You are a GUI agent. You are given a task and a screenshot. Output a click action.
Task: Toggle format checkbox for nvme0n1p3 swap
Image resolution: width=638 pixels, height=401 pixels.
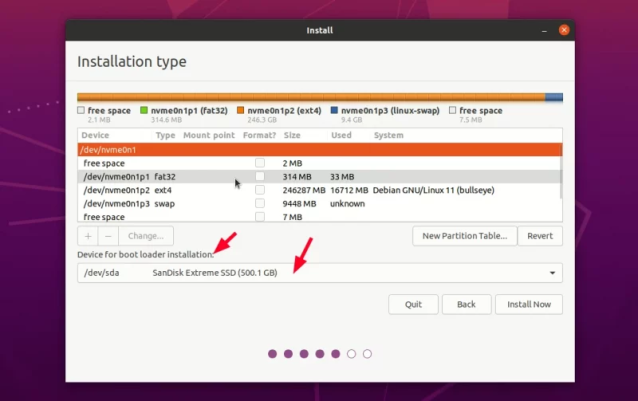[260, 203]
